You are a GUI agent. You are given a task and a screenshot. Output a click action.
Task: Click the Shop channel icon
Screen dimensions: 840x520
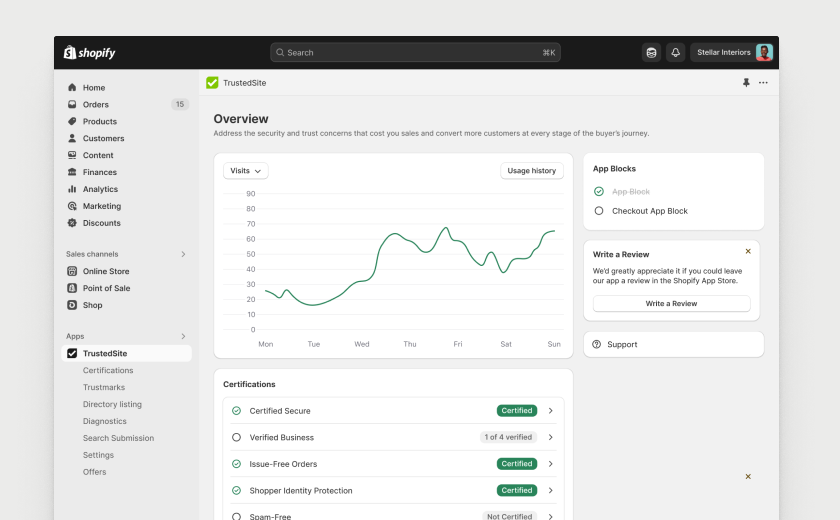[x=72, y=305]
